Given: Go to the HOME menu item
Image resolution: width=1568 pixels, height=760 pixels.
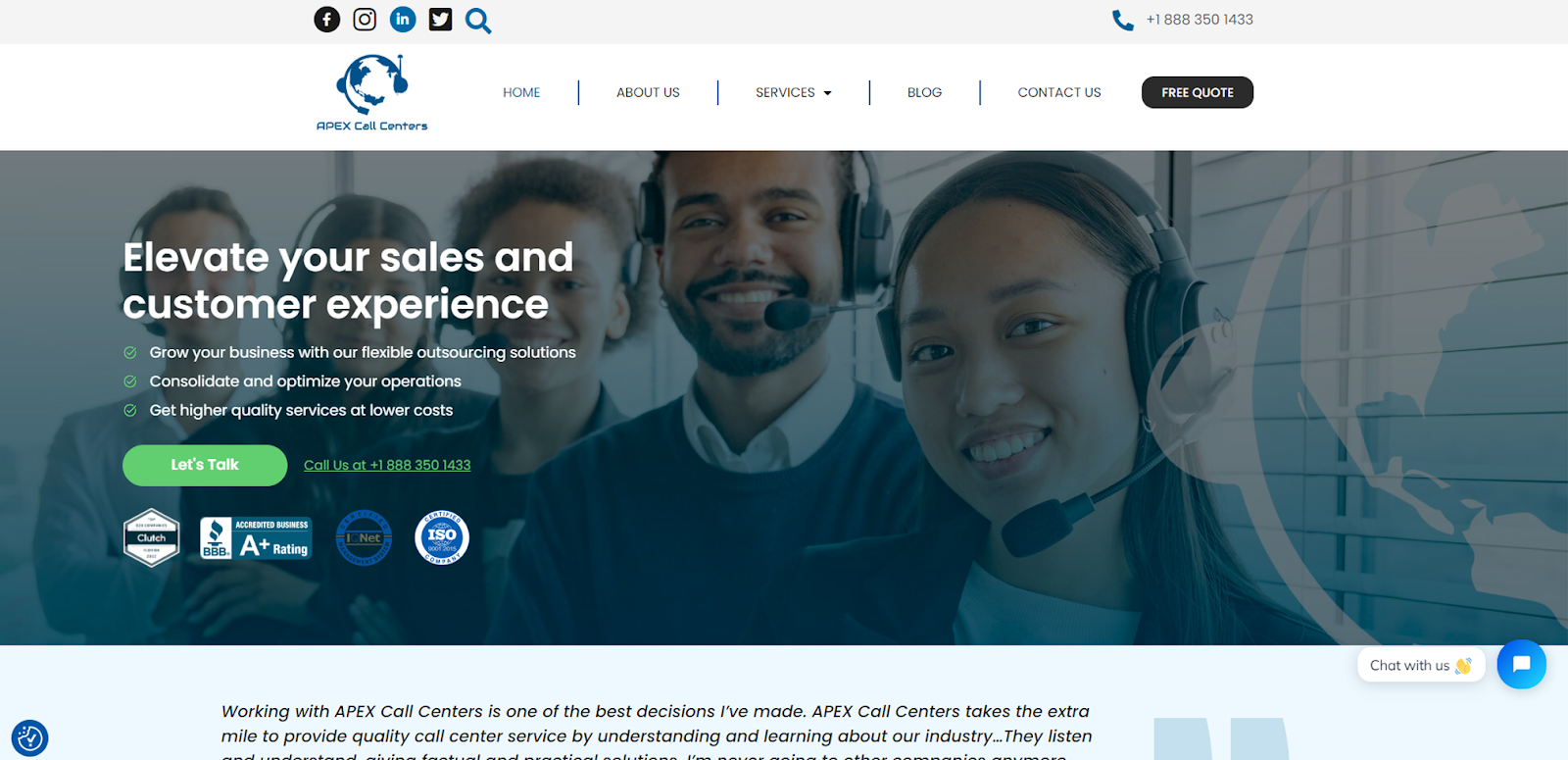Looking at the screenshot, I should [x=521, y=92].
